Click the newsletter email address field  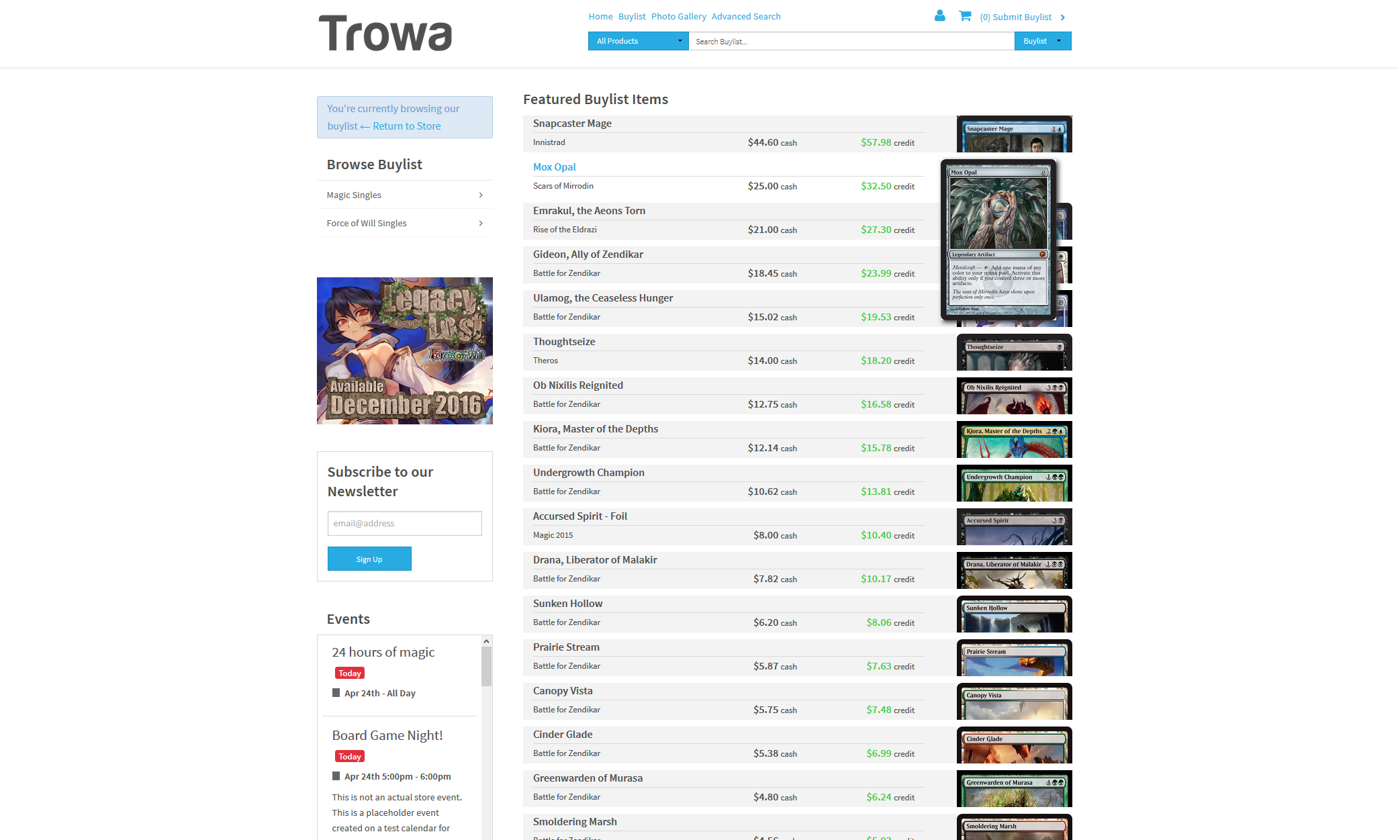point(405,523)
